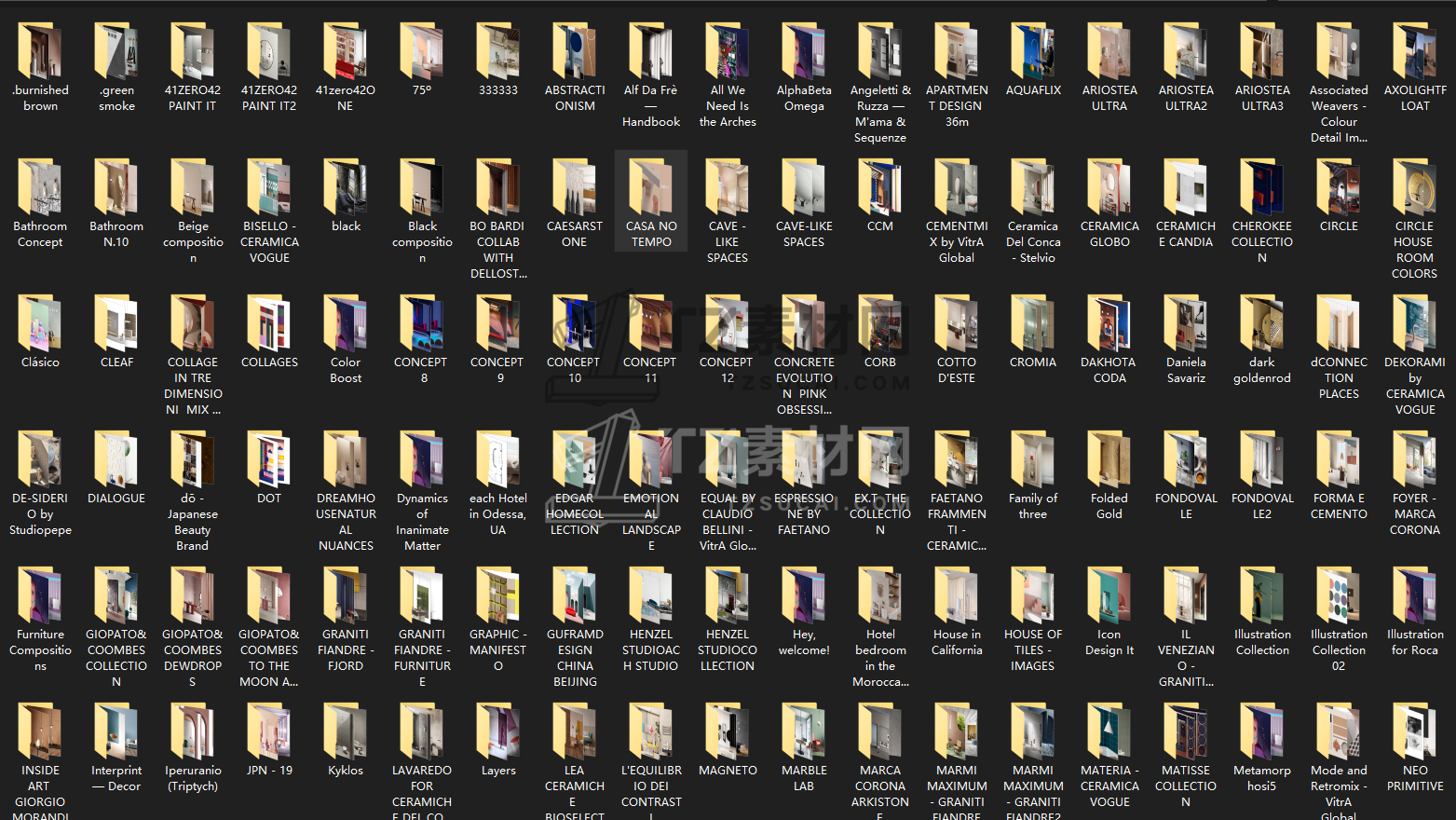Click the DOT folder icon
1456x820 pixels.
tap(269, 459)
